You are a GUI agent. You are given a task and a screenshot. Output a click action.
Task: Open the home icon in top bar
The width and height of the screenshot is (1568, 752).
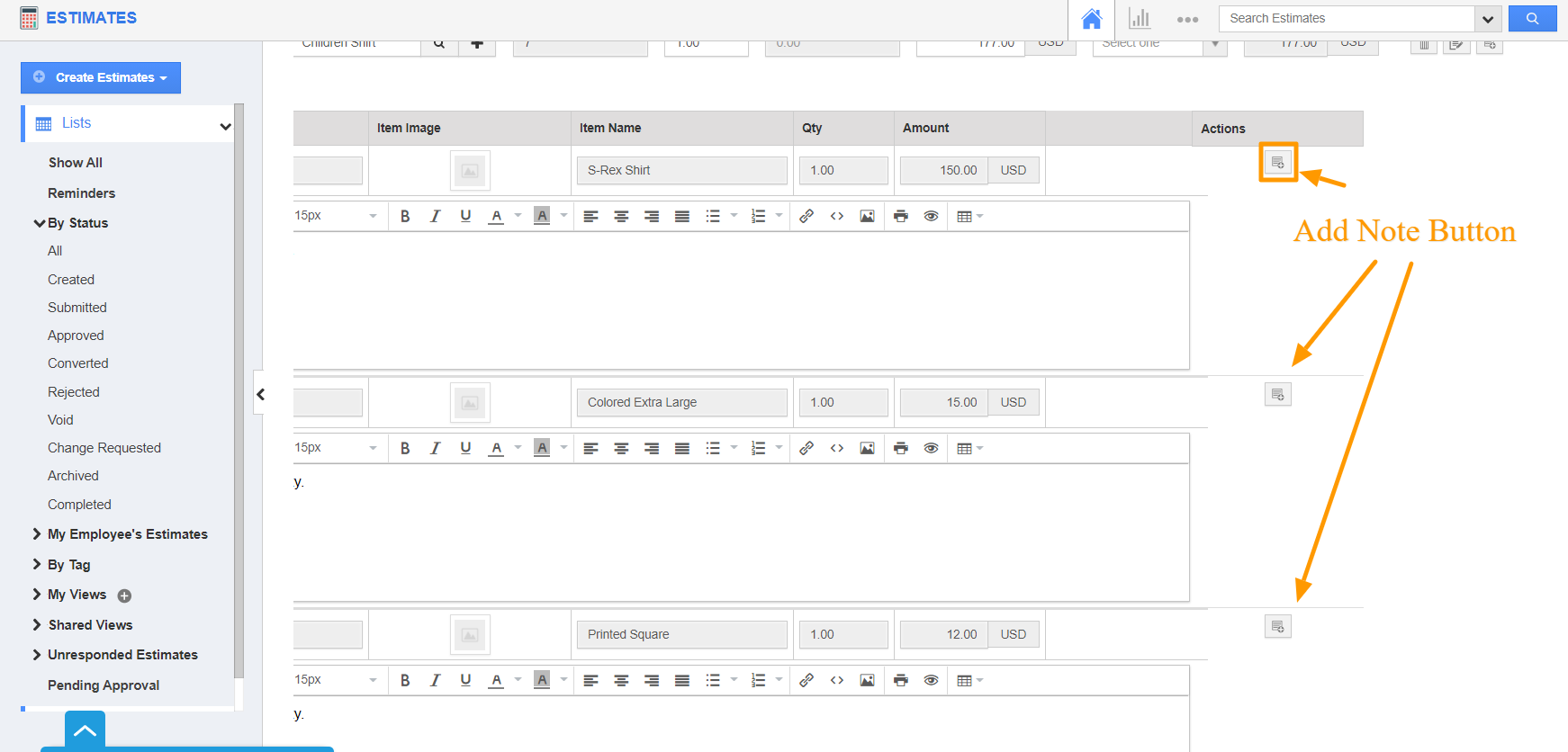1091,19
